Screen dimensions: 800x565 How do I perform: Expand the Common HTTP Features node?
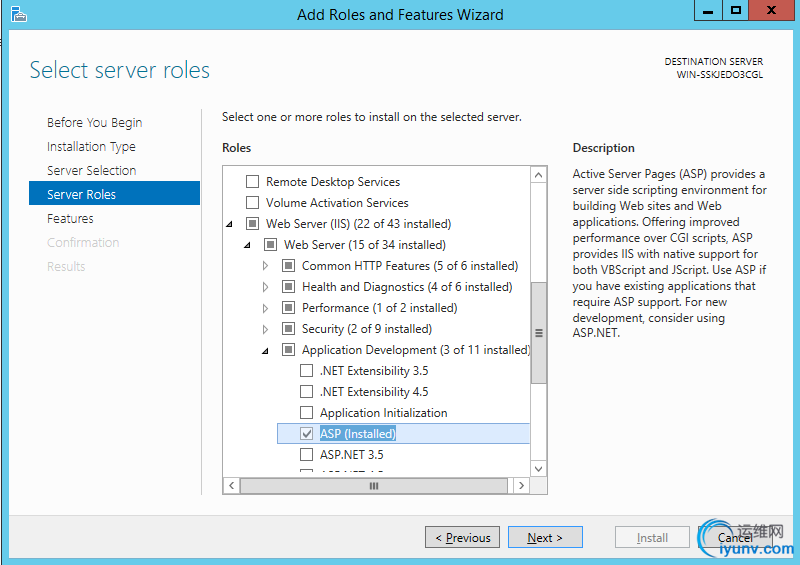(x=265, y=266)
